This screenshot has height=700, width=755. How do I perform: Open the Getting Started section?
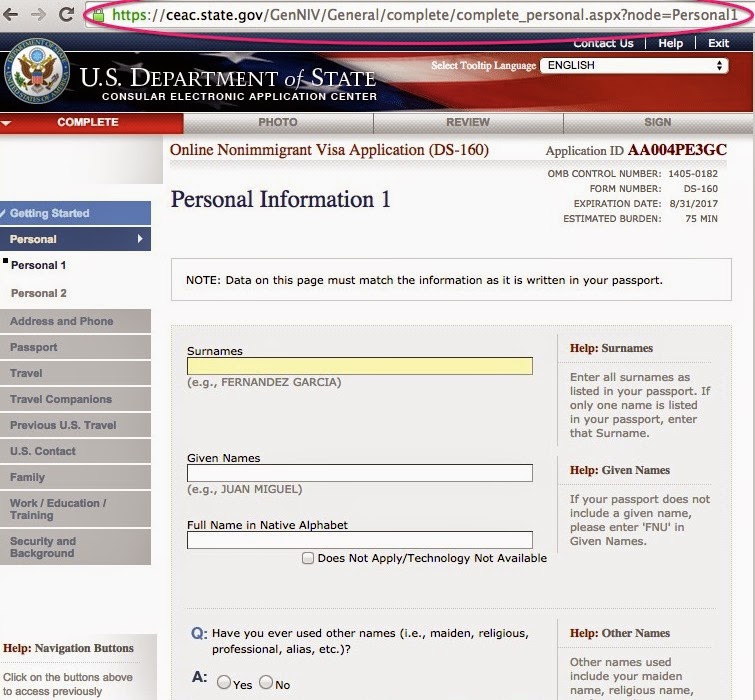(x=75, y=213)
